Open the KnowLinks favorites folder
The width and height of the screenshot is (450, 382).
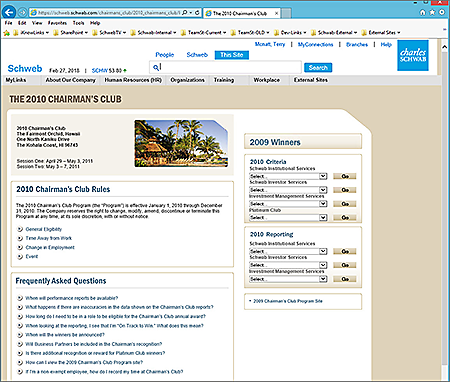31,33
